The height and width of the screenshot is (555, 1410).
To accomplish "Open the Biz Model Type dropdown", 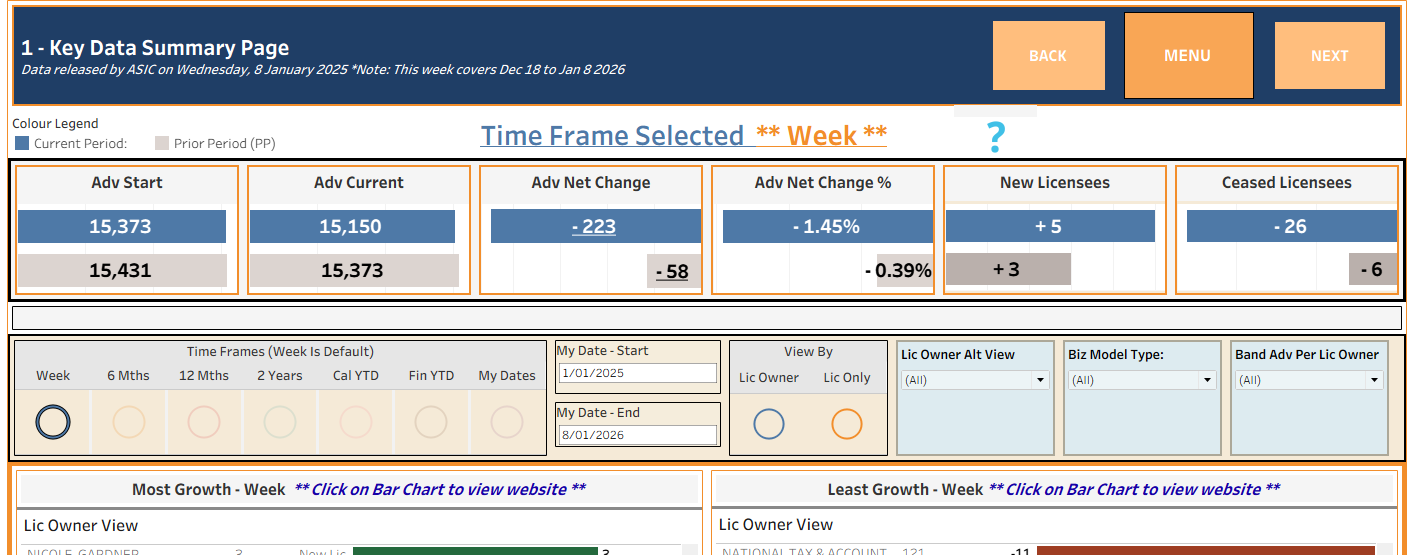I will point(1142,380).
